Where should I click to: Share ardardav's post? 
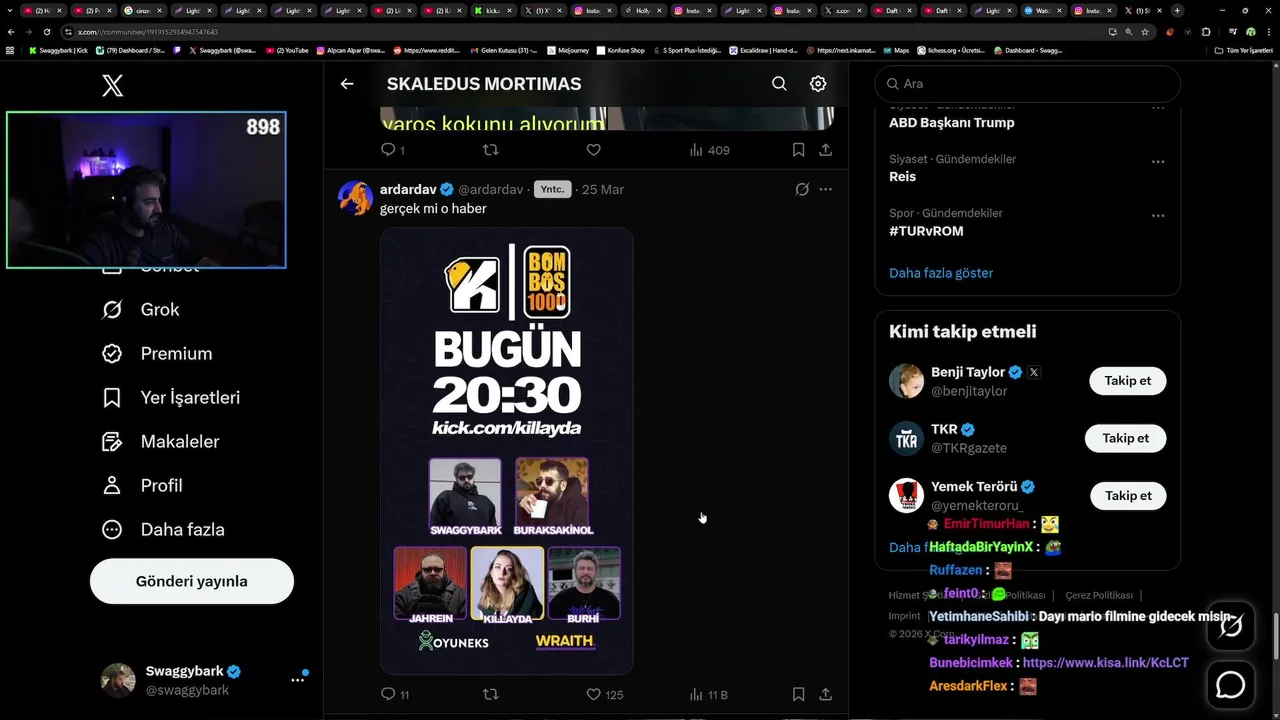click(825, 694)
